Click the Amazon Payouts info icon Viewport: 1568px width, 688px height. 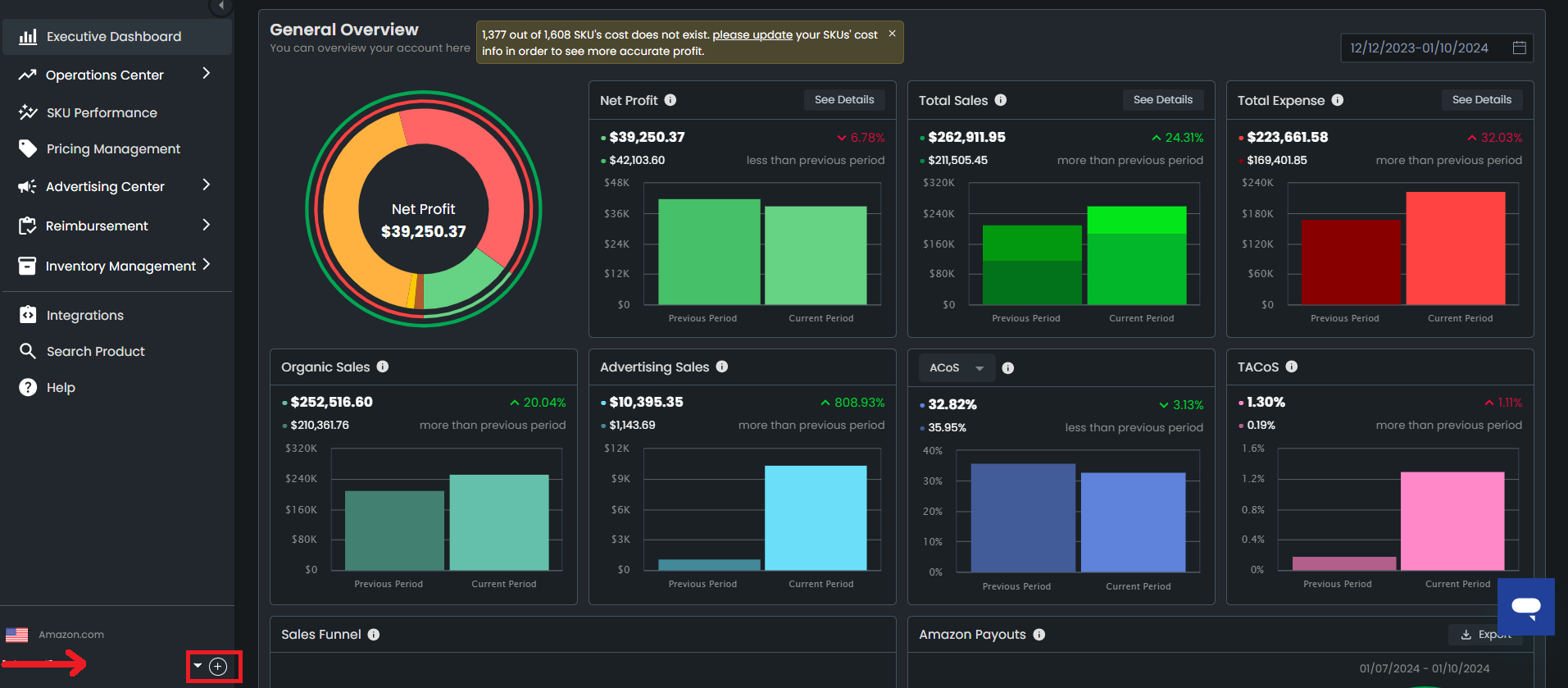(1039, 635)
